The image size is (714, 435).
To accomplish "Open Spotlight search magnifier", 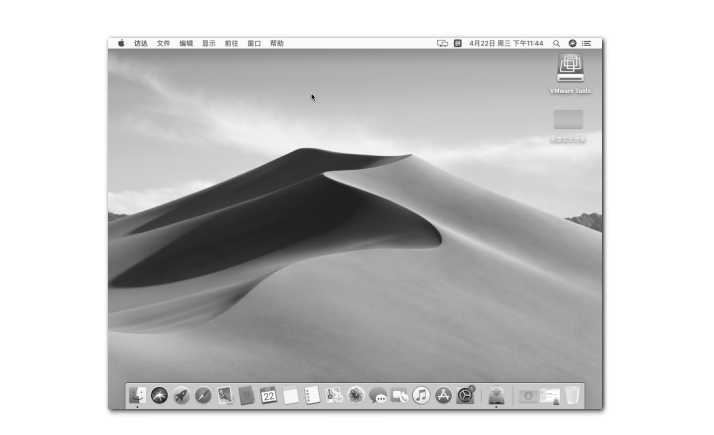I will click(x=556, y=43).
